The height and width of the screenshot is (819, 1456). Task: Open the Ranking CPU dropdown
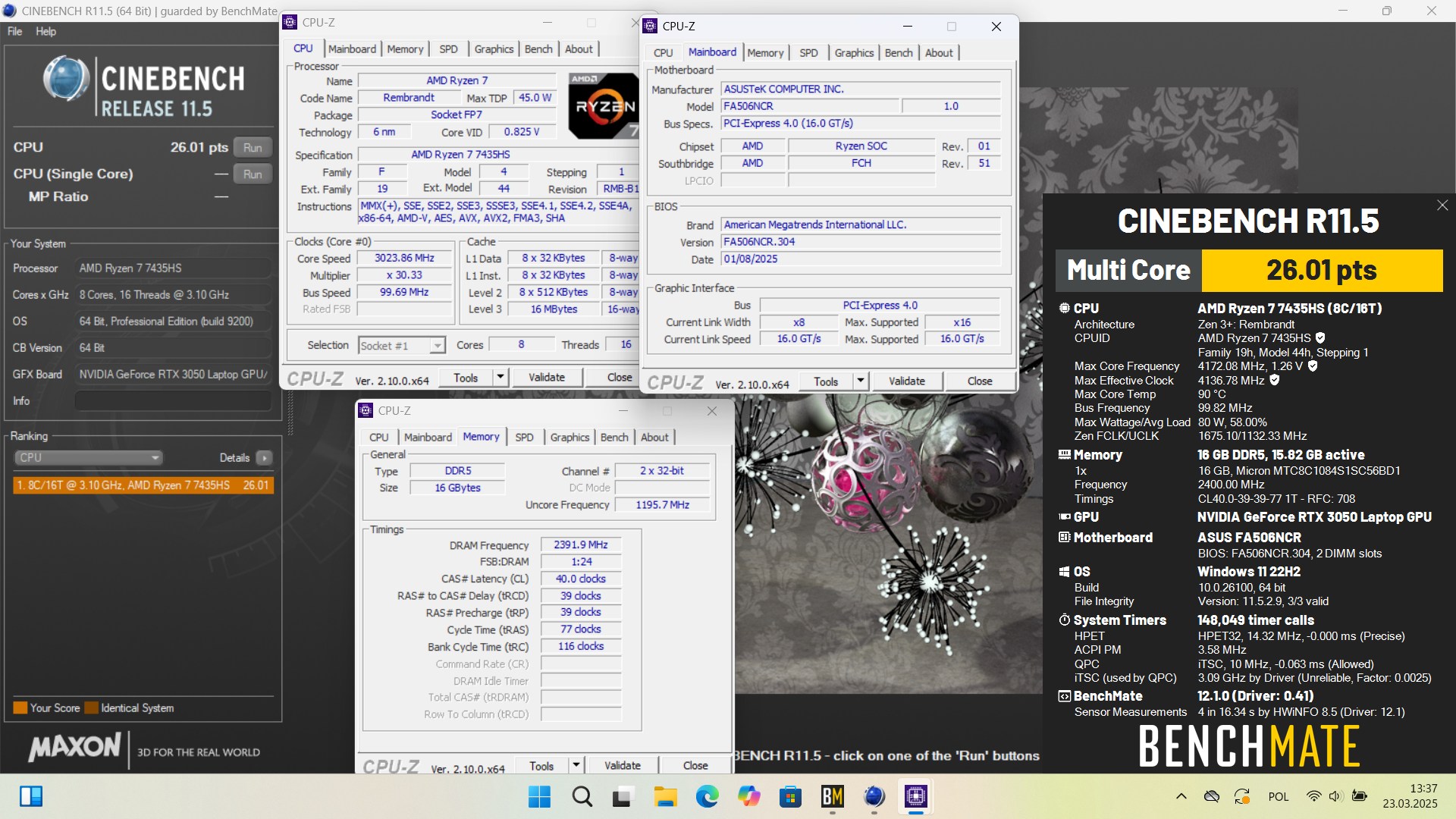point(89,457)
